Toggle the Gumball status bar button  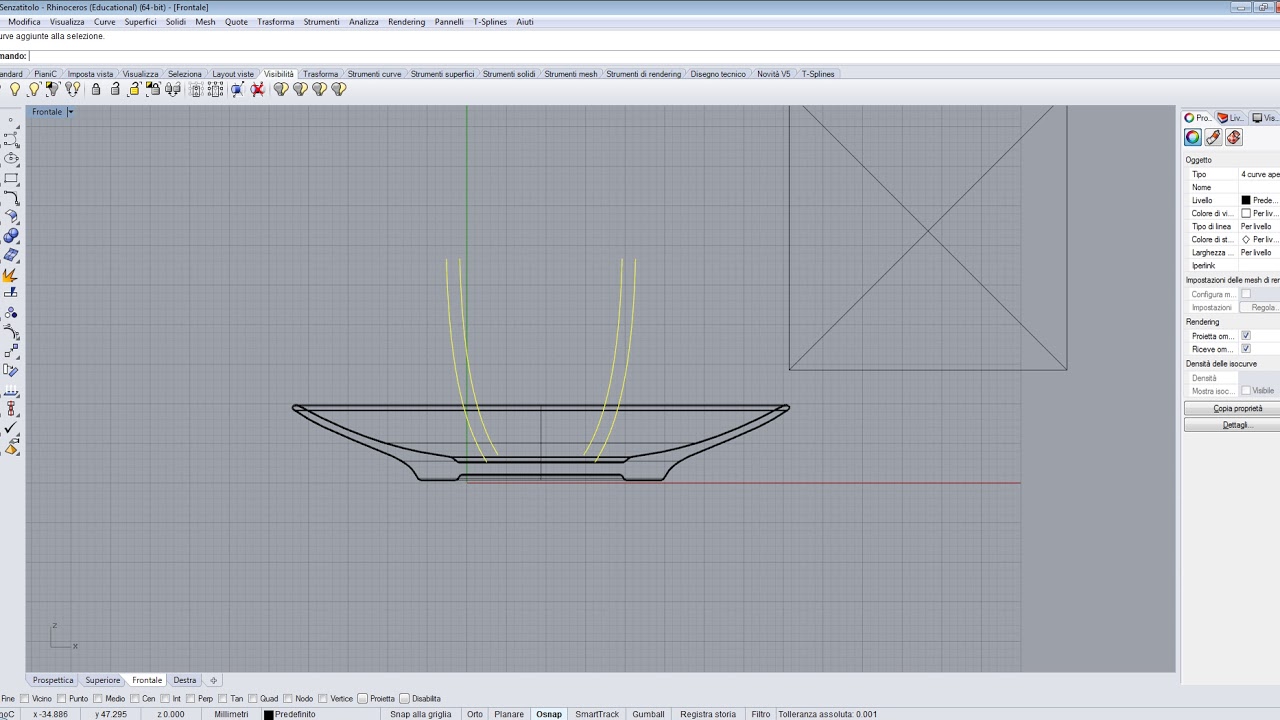pos(648,714)
